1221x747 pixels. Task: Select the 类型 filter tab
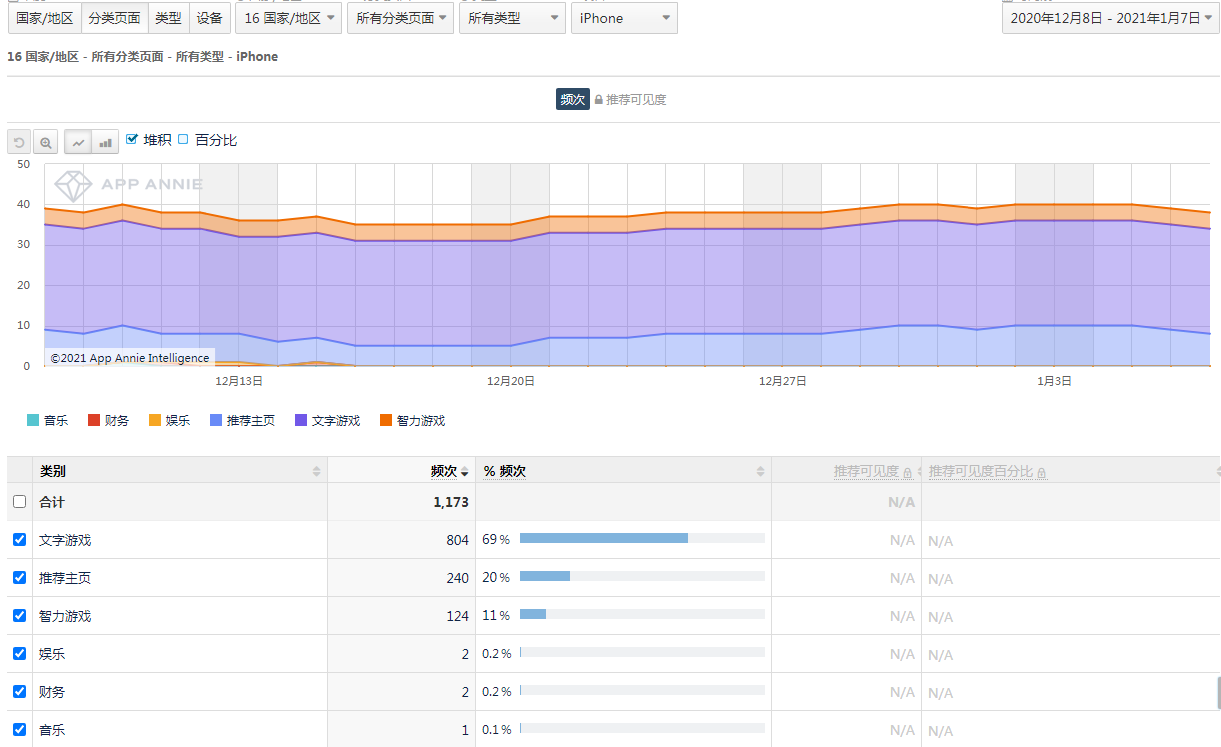point(168,17)
